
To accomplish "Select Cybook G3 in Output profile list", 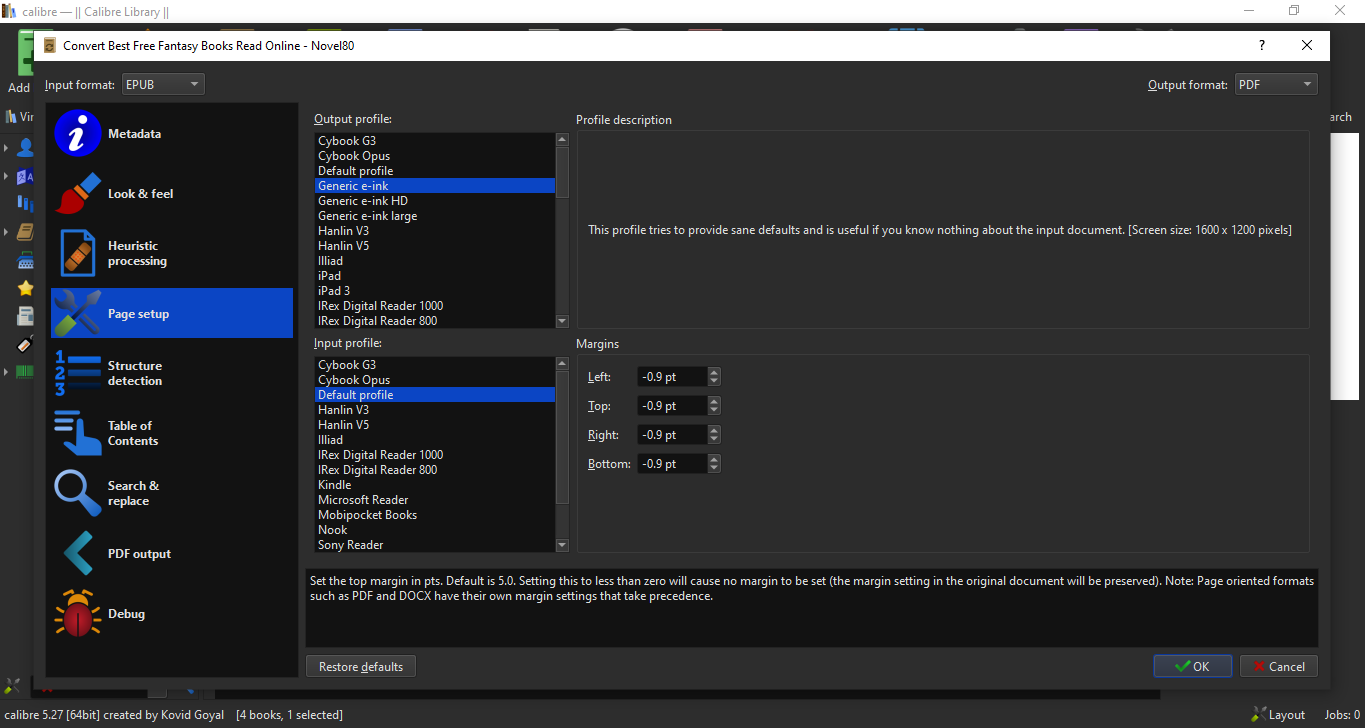I will coord(435,141).
